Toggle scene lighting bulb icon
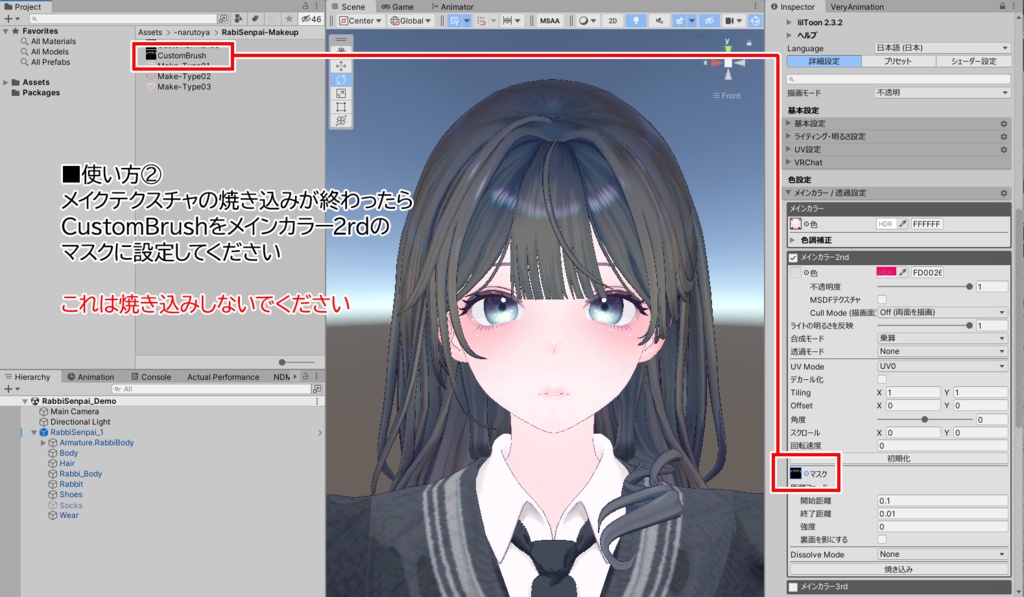This screenshot has width=1024, height=597. tap(635, 21)
